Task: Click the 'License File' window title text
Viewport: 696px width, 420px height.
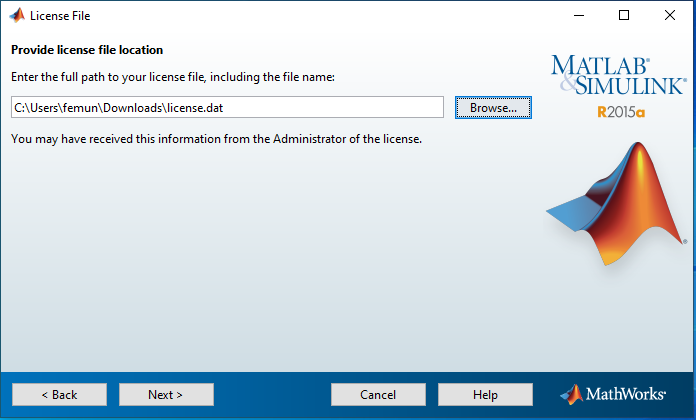Action: click(x=66, y=16)
